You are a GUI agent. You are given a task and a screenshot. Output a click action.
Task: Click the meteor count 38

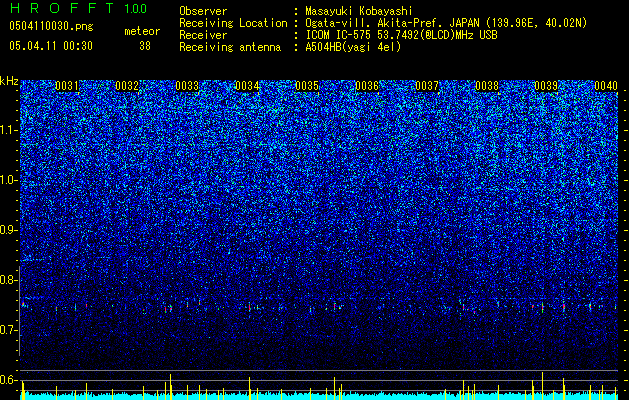coord(145,46)
